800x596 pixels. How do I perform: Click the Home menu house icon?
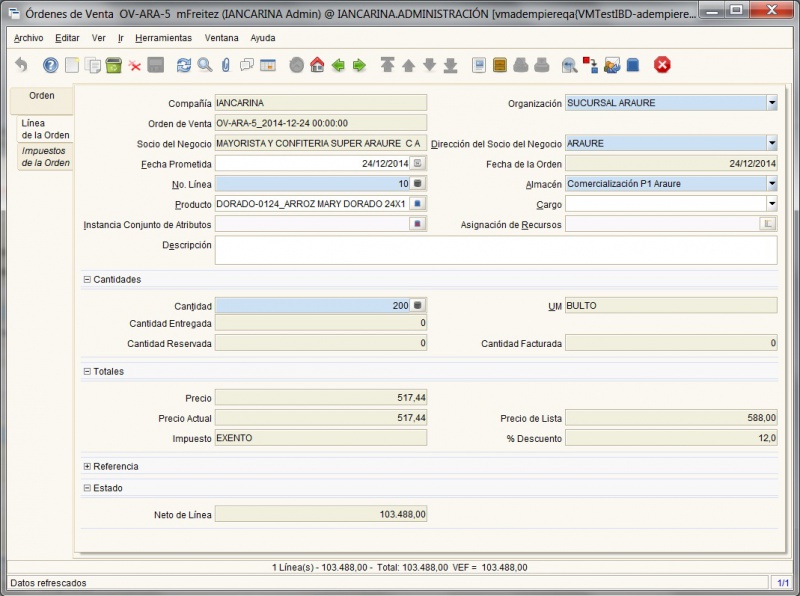(x=317, y=65)
